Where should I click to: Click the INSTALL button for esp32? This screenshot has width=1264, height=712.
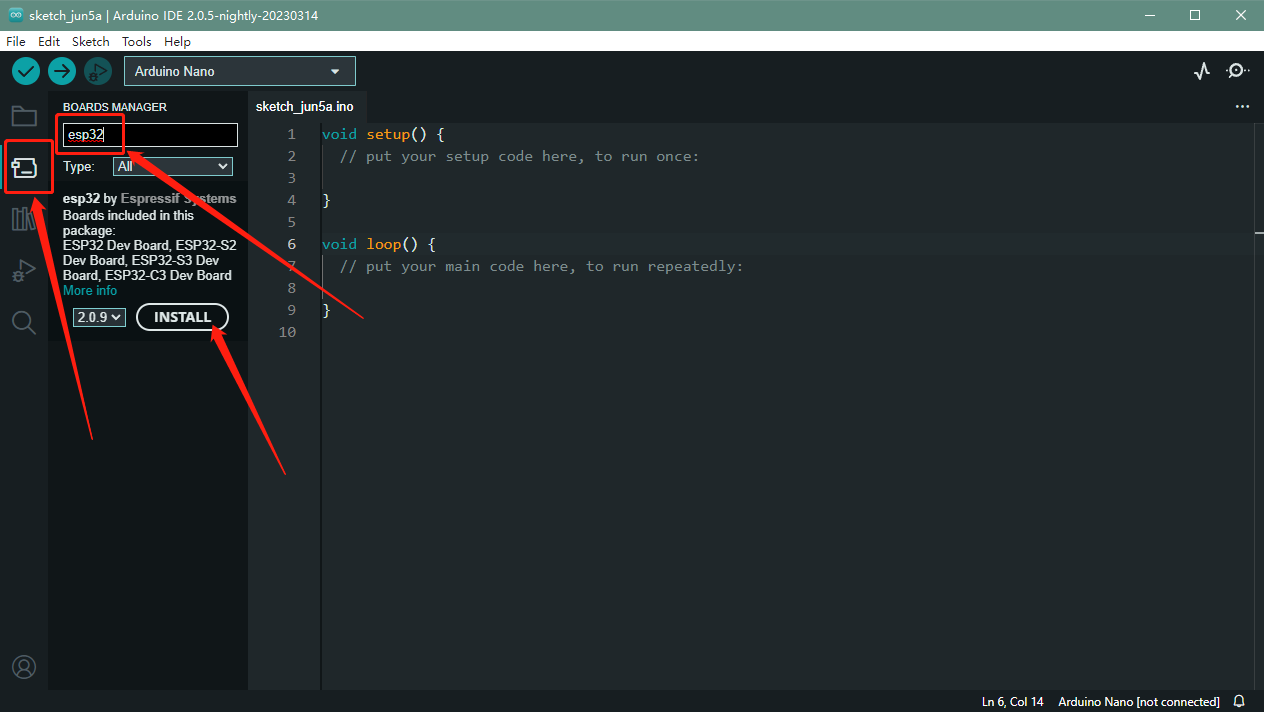pos(183,317)
